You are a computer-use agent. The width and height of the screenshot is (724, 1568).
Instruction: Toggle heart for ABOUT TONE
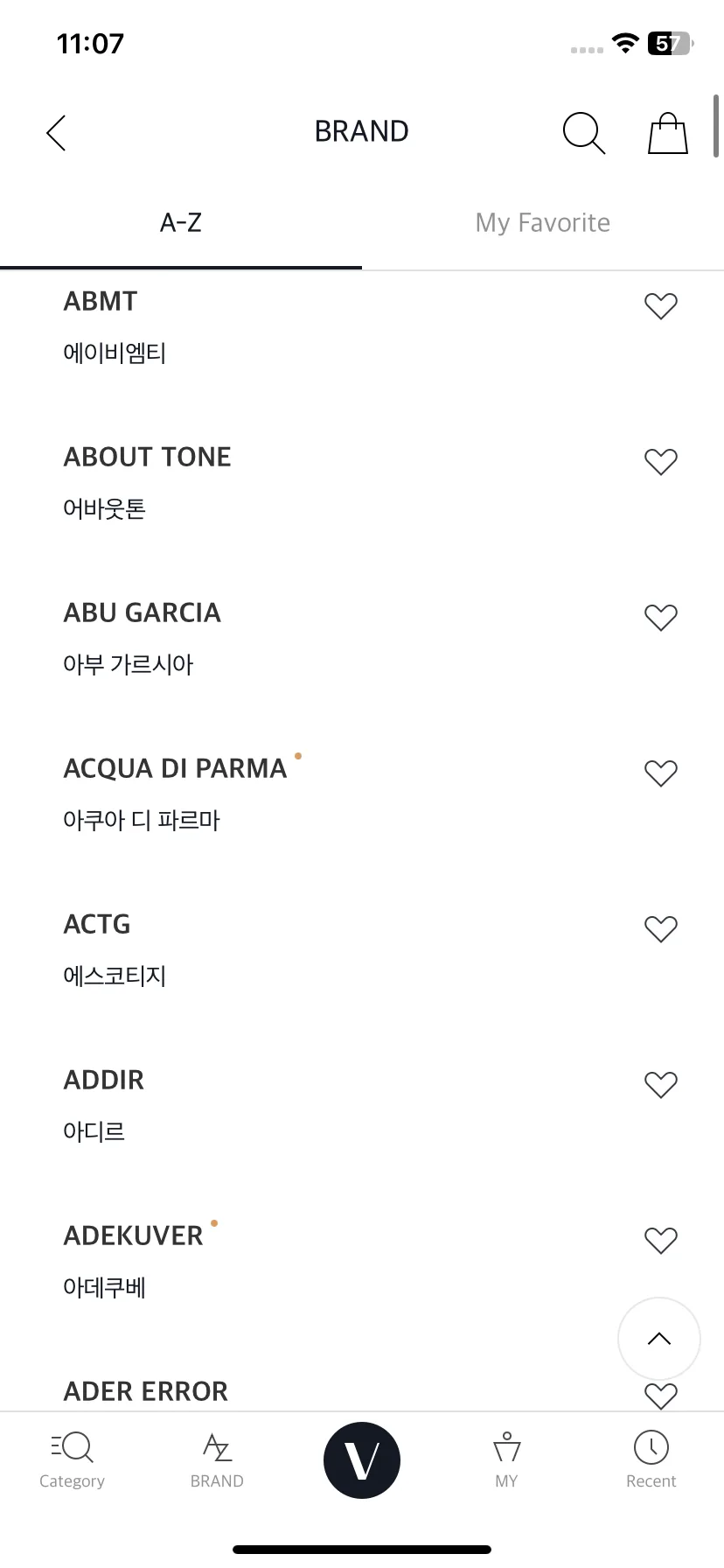pyautogui.click(x=661, y=462)
